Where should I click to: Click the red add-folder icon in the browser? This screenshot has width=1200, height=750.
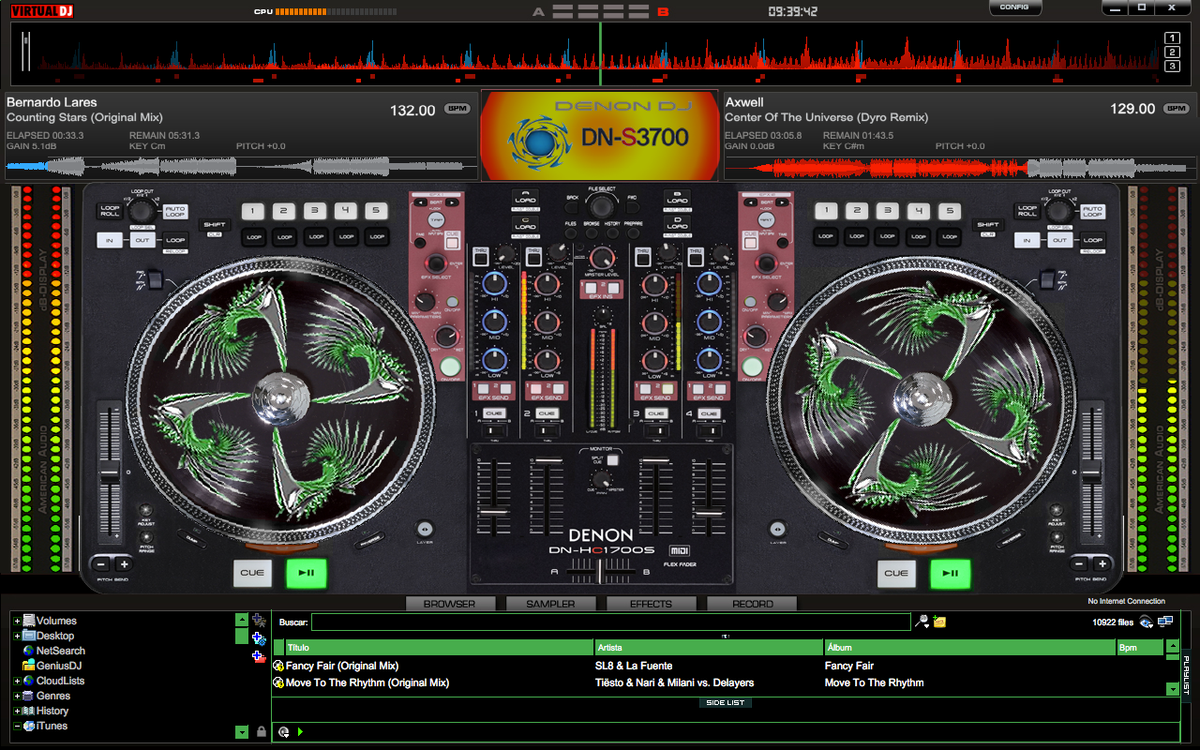[258, 656]
